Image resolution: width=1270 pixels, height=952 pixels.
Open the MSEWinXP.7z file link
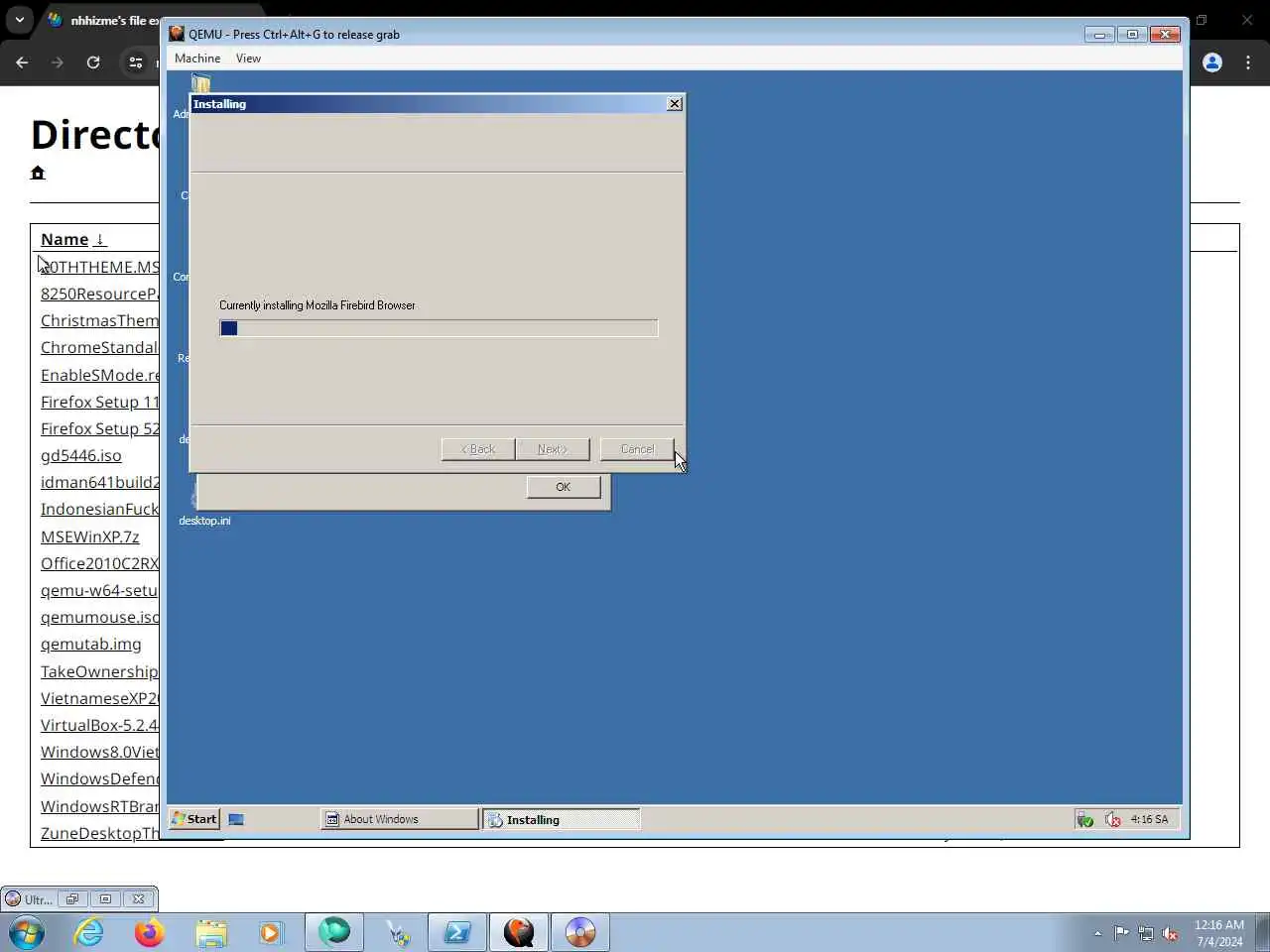pos(90,536)
